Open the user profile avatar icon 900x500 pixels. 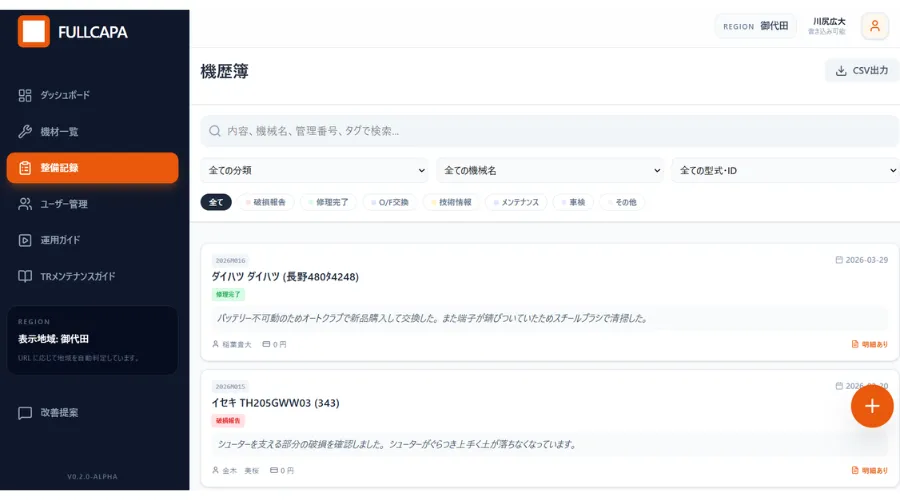(x=874, y=26)
